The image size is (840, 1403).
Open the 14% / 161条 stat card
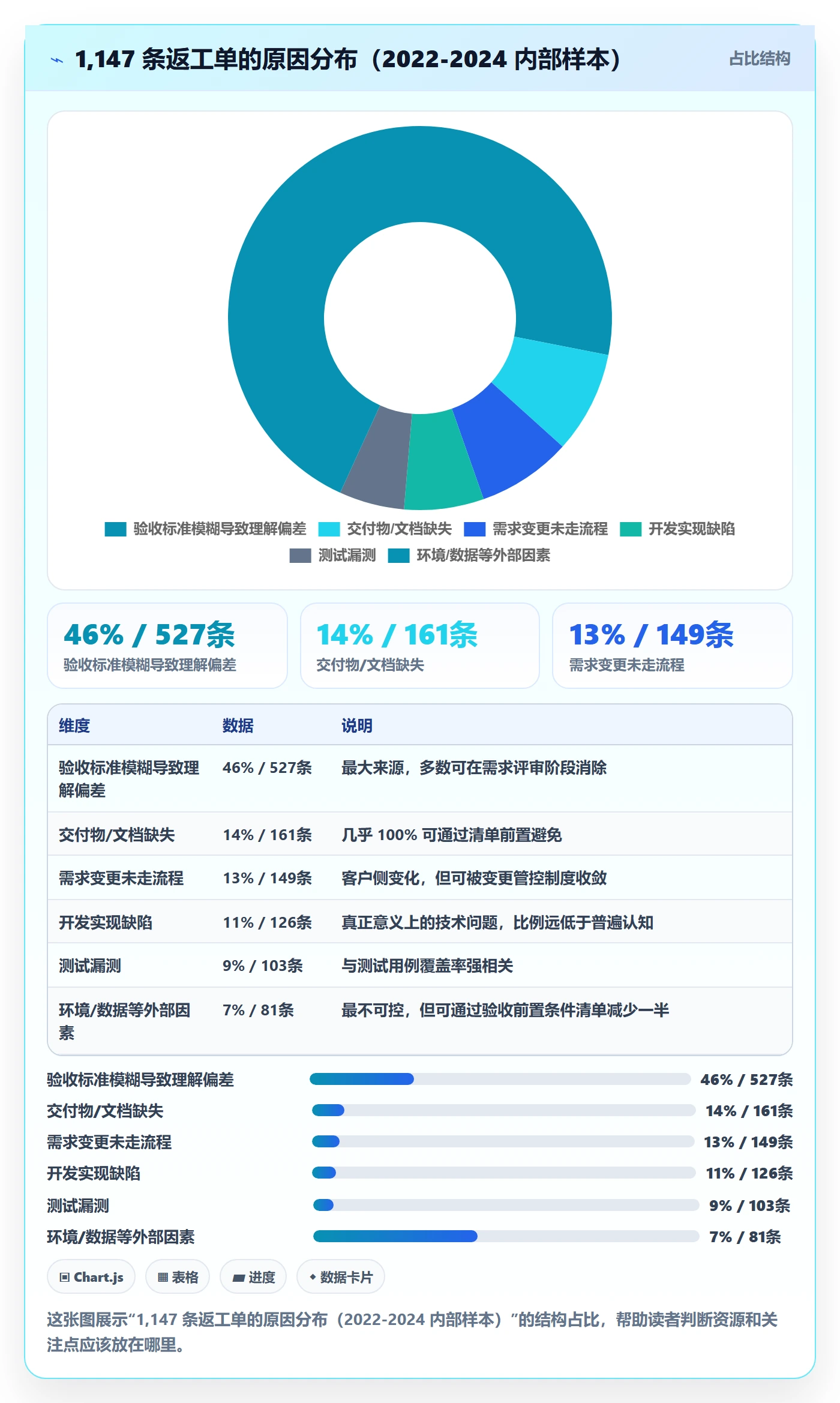420,646
